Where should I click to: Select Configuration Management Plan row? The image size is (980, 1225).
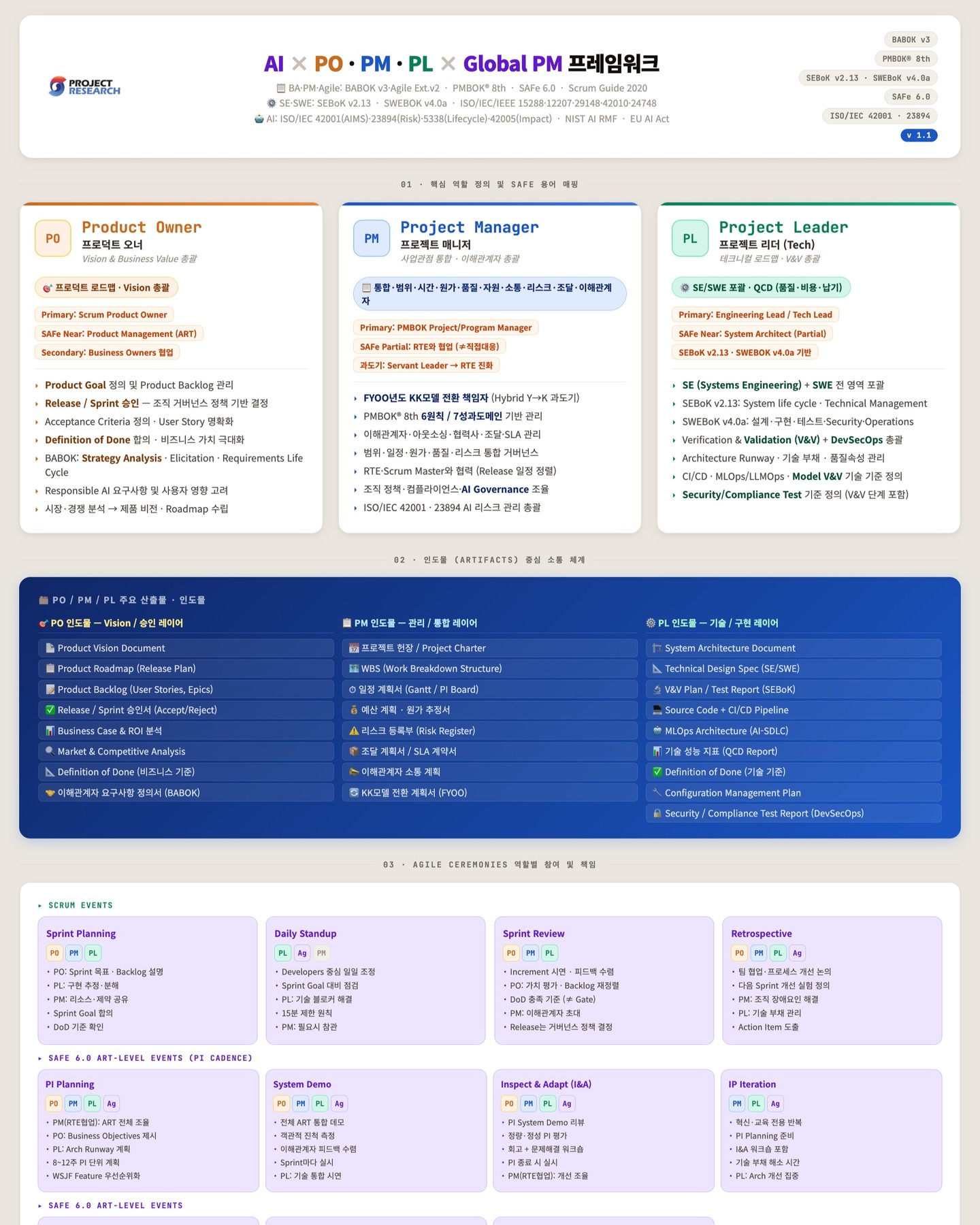pyautogui.click(x=794, y=792)
